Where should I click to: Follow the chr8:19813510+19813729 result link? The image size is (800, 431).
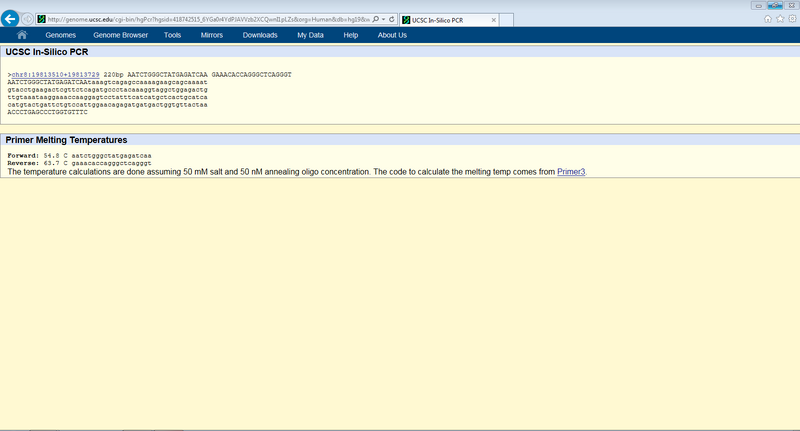[x=55, y=75]
